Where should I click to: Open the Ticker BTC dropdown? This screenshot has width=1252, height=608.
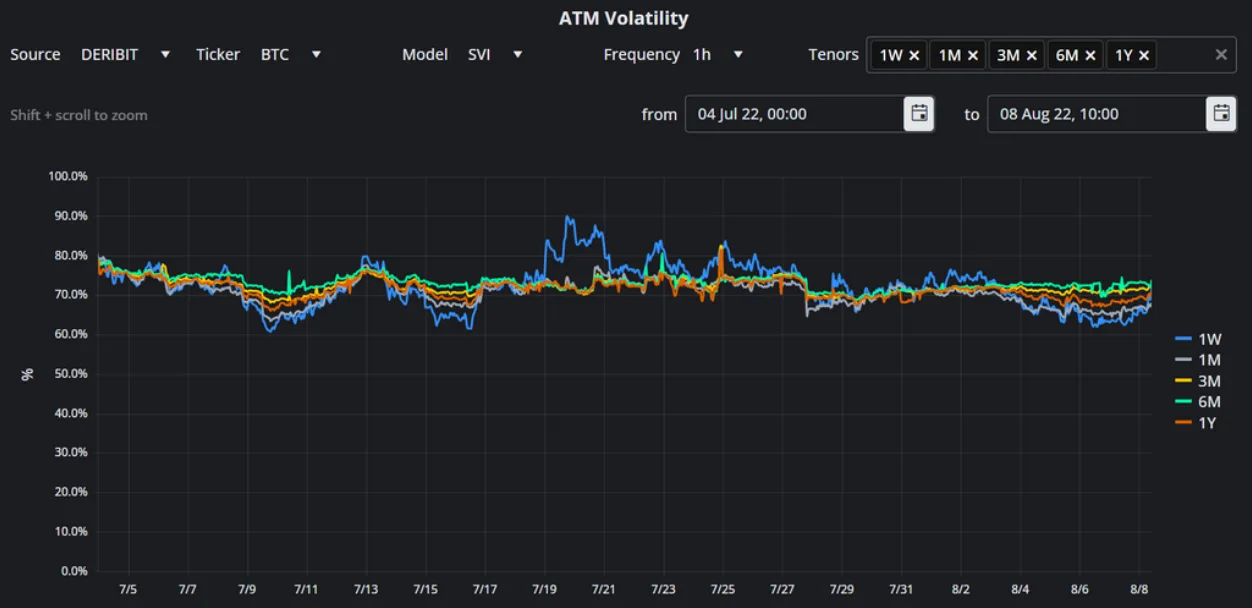tap(291, 54)
